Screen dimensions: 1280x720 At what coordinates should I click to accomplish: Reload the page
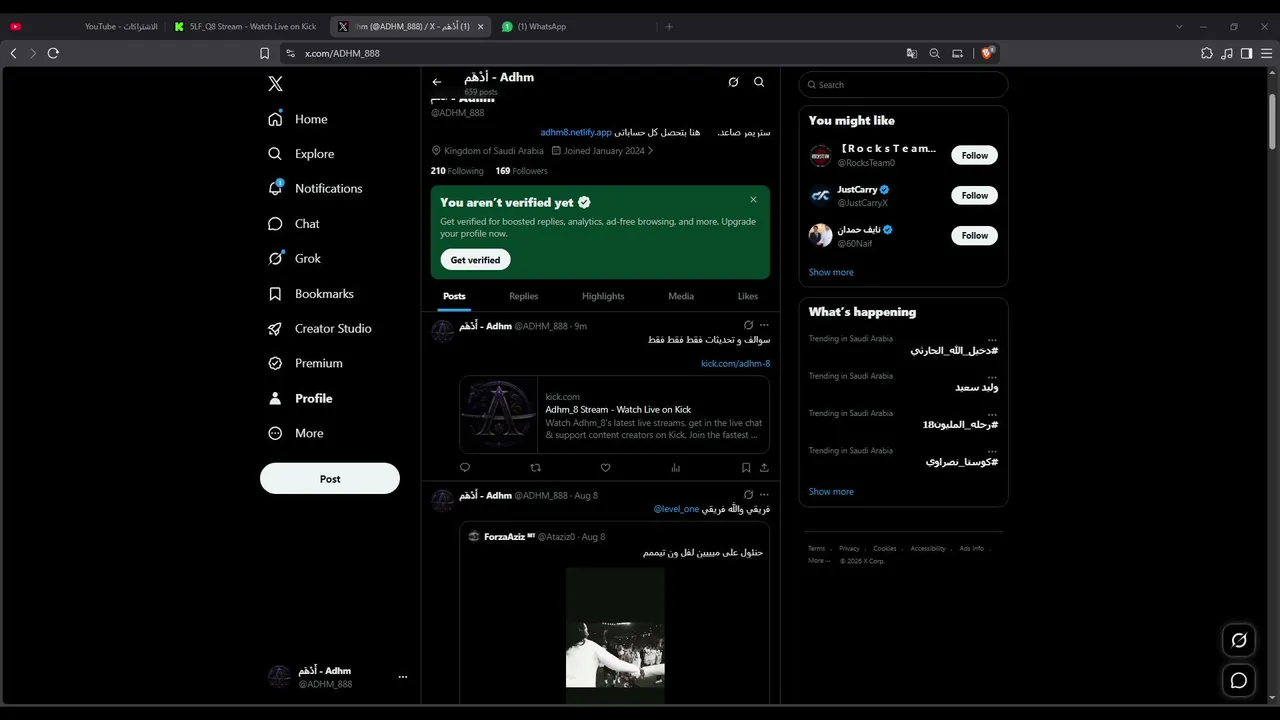click(x=53, y=53)
